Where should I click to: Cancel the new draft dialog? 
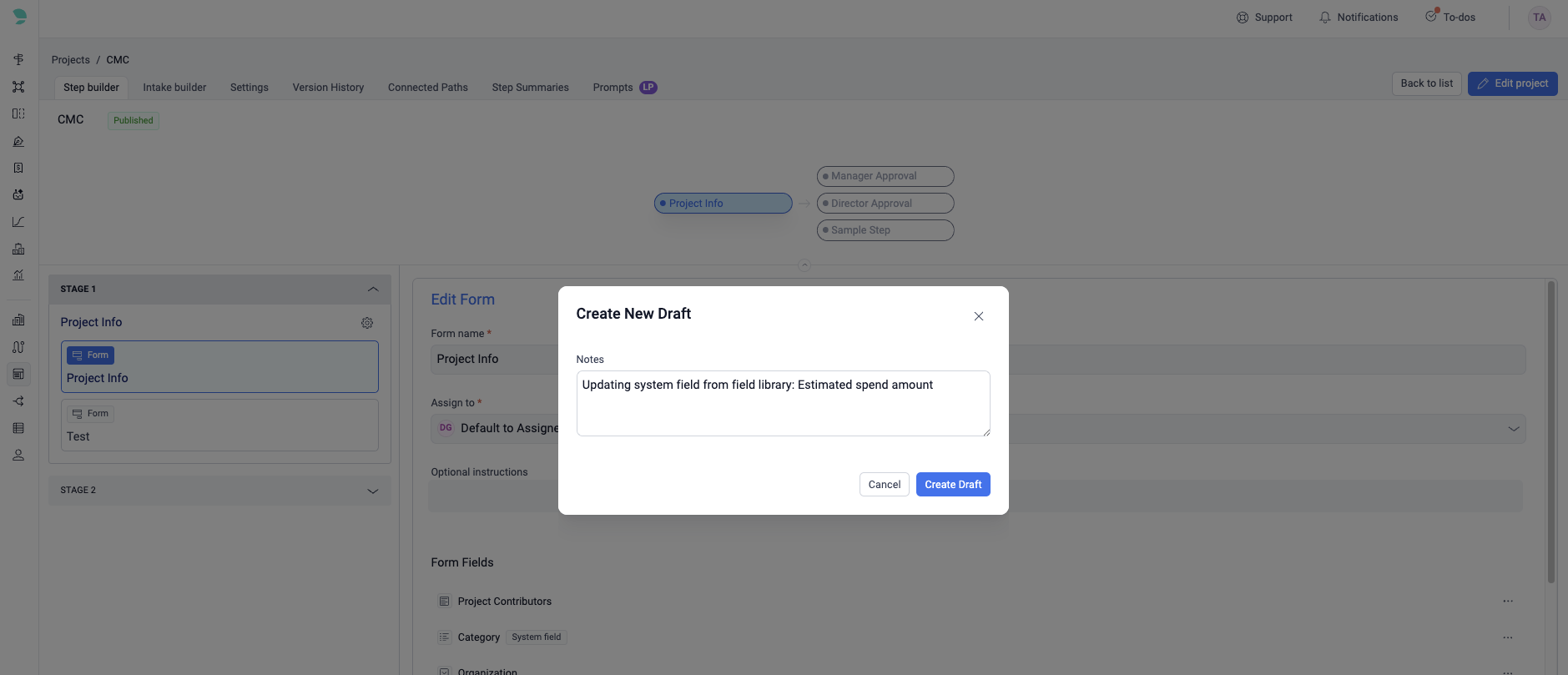[x=884, y=485]
